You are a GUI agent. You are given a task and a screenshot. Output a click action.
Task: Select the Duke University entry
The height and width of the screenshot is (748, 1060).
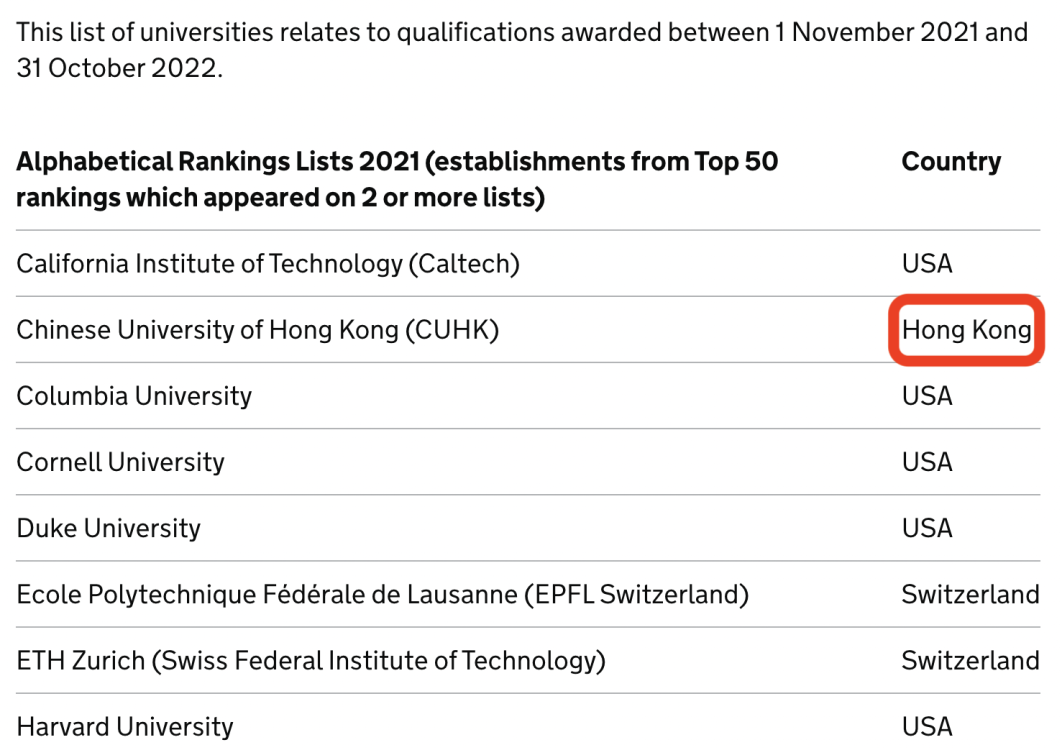tap(109, 528)
